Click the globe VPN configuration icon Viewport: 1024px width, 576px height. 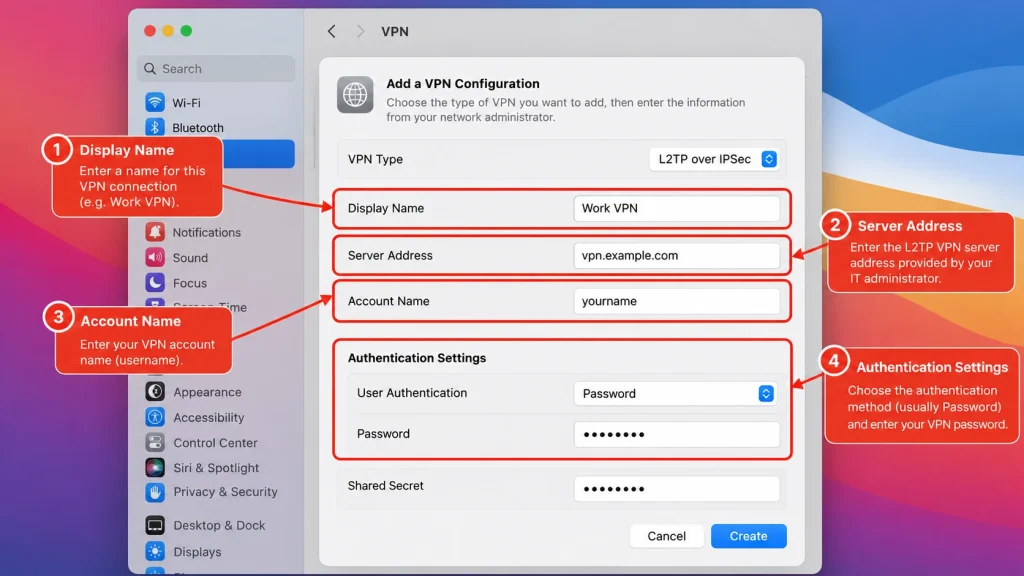coord(355,95)
